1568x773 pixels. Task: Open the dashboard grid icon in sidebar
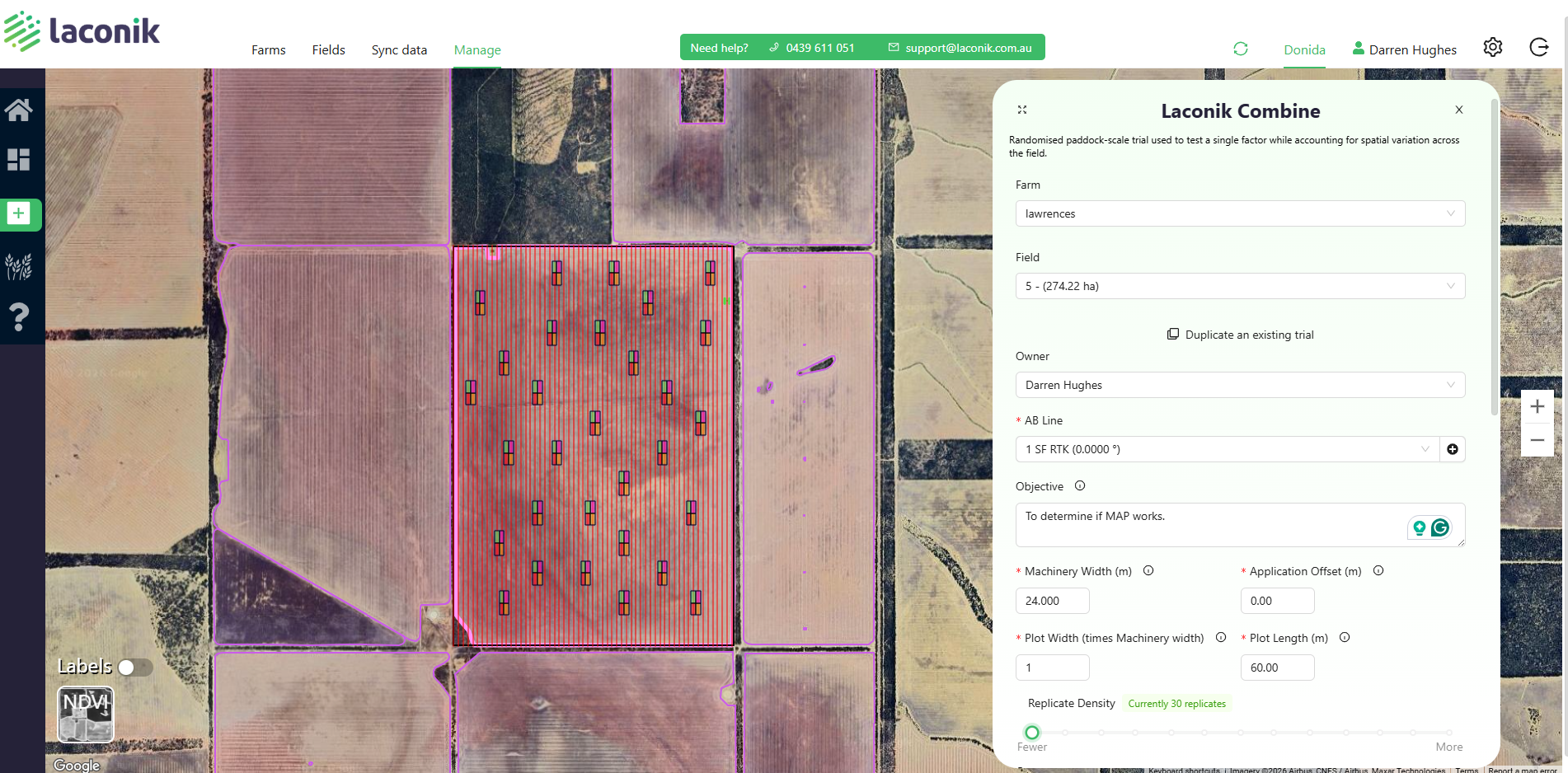pos(19,159)
